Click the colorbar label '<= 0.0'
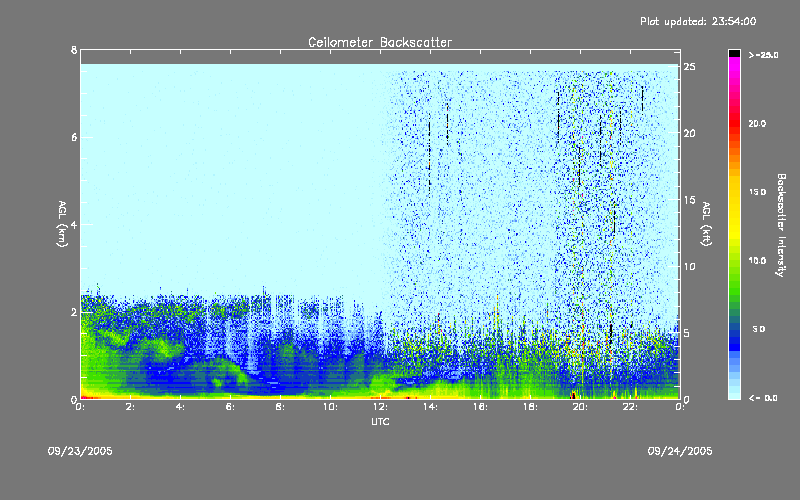The image size is (800, 500). pos(763,398)
